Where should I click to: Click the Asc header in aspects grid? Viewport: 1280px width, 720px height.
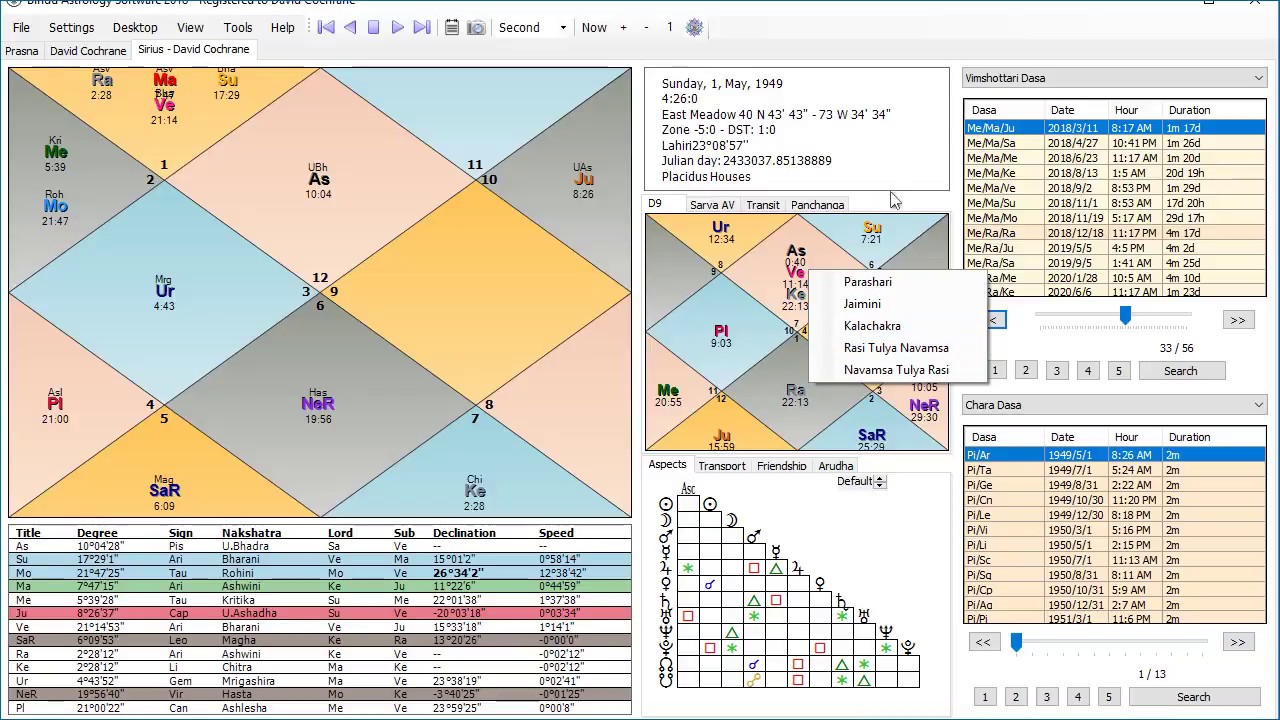tap(688, 488)
